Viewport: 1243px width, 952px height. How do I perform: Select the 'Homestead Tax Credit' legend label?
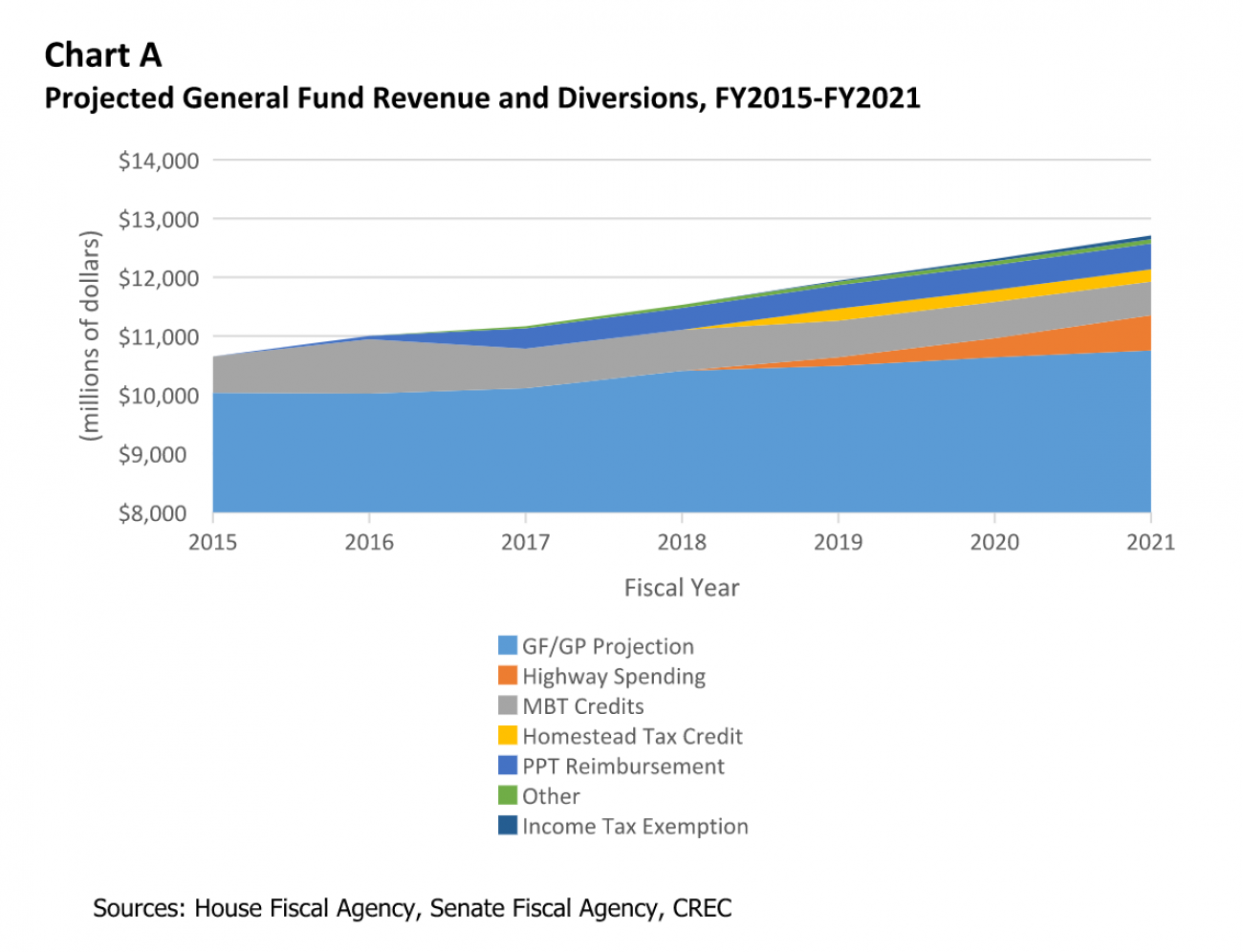coord(632,736)
